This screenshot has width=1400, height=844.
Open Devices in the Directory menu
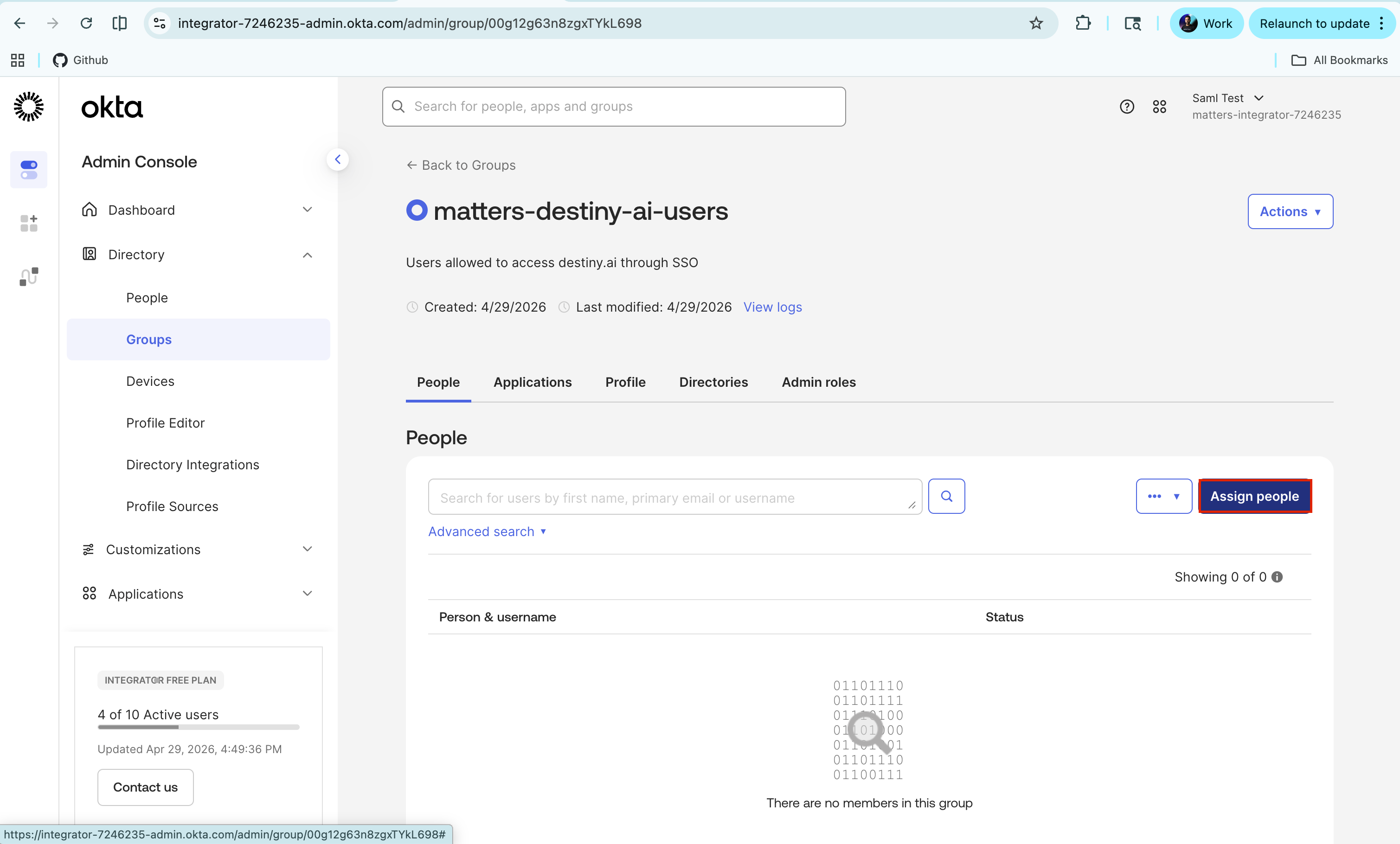[151, 381]
